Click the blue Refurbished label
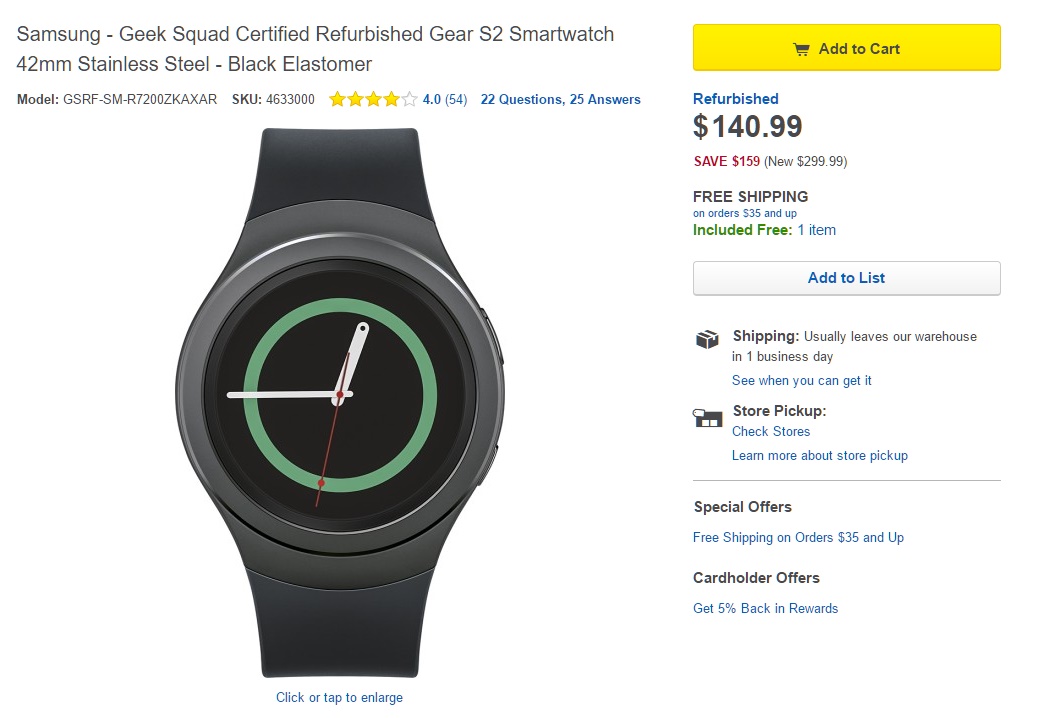This screenshot has height=718, width=1038. click(x=735, y=98)
